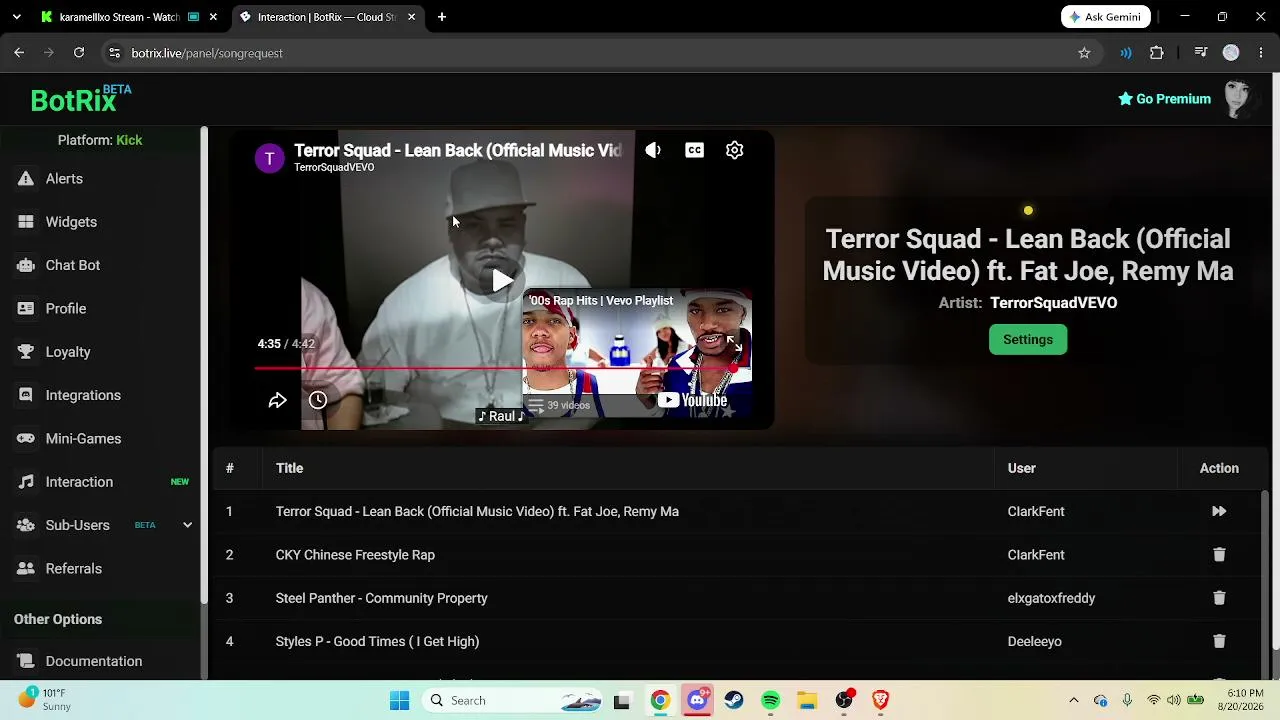Screen dimensions: 1280x720
Task: Open the weather widget showing 101°F
Action: pos(45,700)
